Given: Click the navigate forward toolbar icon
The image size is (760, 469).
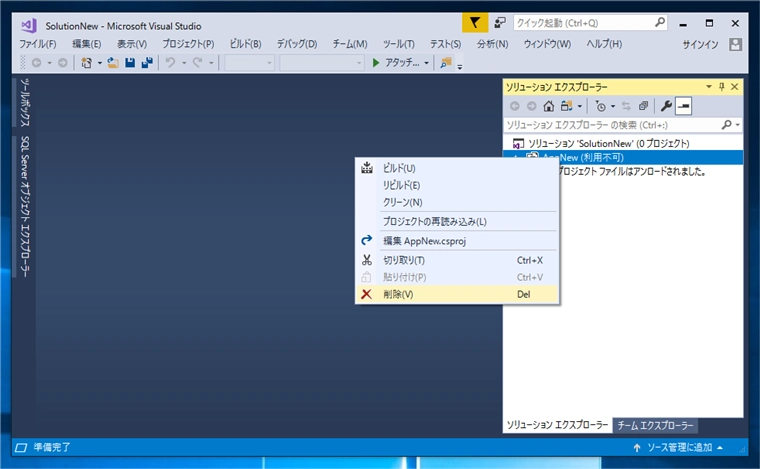Looking at the screenshot, I should (63, 63).
